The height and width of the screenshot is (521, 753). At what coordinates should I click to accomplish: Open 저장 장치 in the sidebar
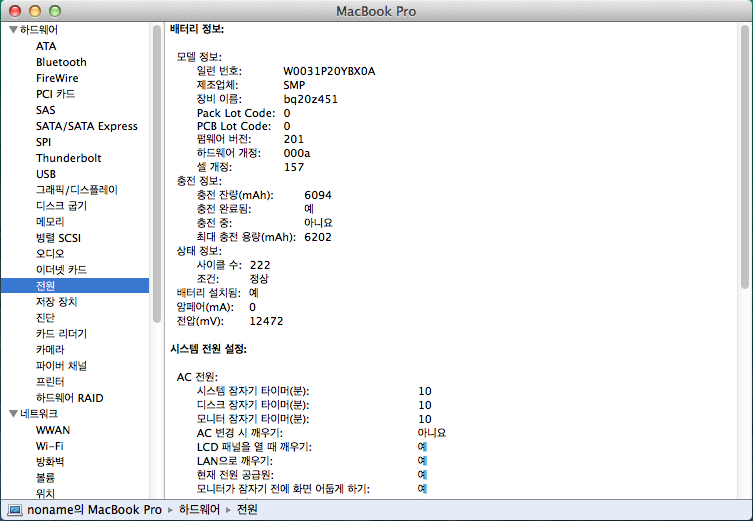click(x=56, y=302)
